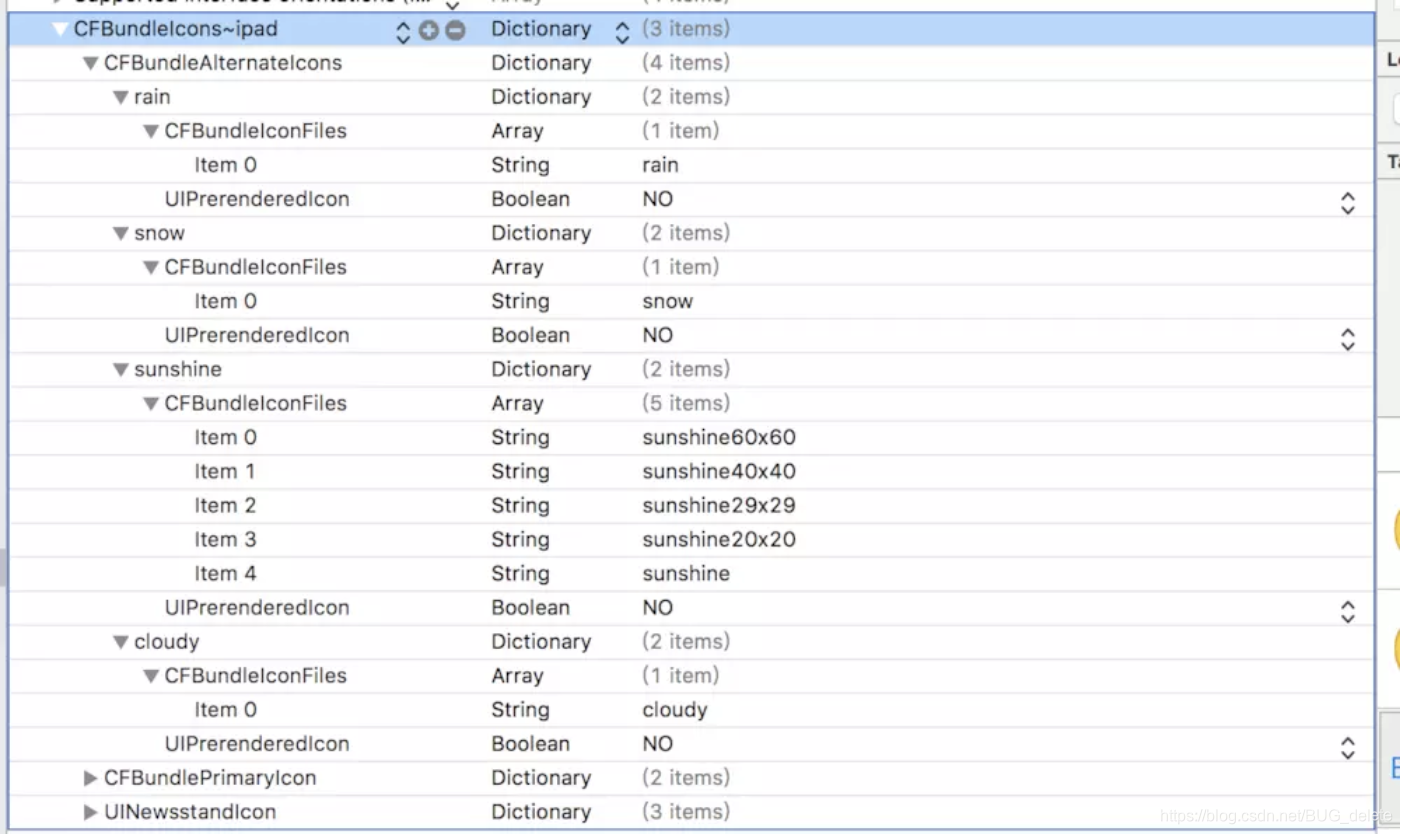Select the string value 'snow'
The image size is (1402, 834).
pyautogui.click(x=667, y=301)
